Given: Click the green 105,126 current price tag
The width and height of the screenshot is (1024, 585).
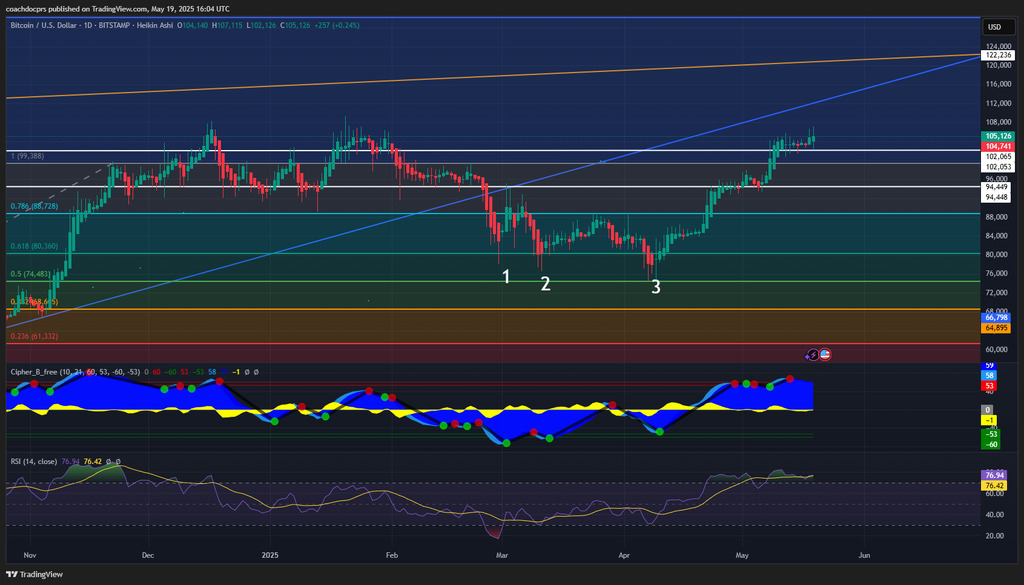Looking at the screenshot, I should click(997, 136).
